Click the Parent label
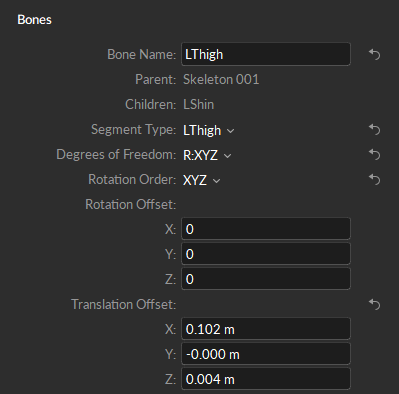 pos(155,79)
